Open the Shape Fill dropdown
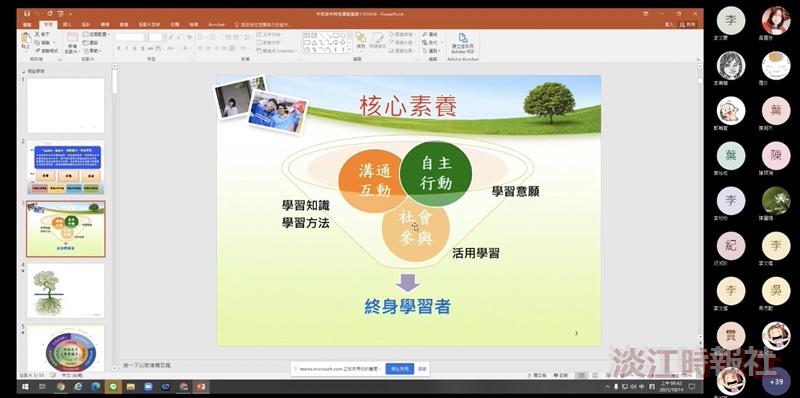The width and height of the screenshot is (800, 398). [401, 34]
